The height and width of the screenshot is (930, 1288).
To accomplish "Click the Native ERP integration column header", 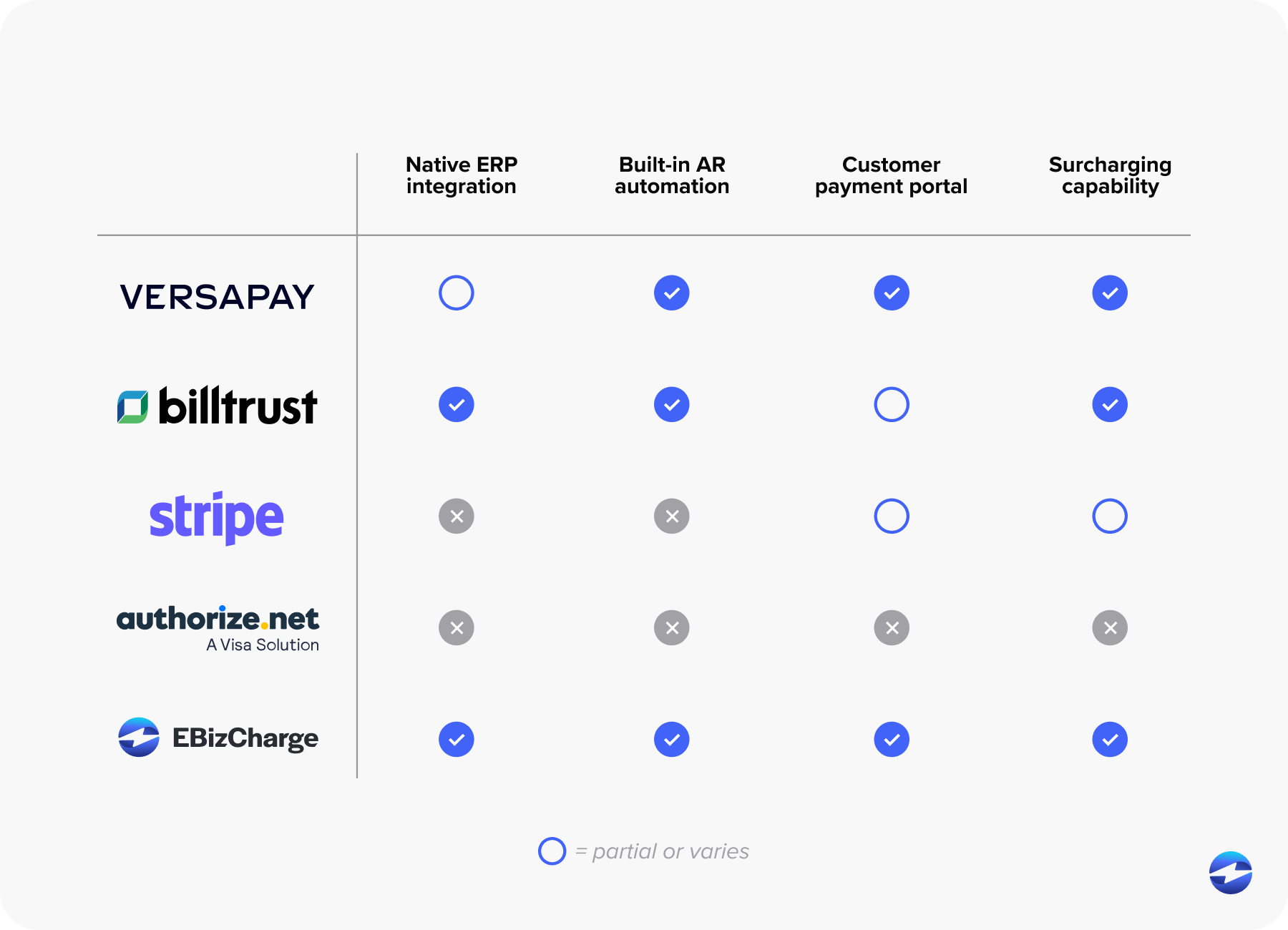I will (462, 175).
